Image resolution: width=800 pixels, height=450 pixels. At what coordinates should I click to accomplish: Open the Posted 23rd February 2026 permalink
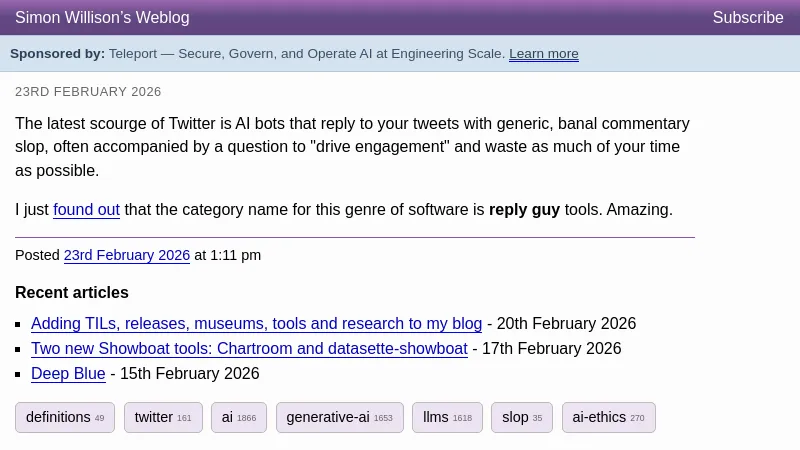[127, 255]
